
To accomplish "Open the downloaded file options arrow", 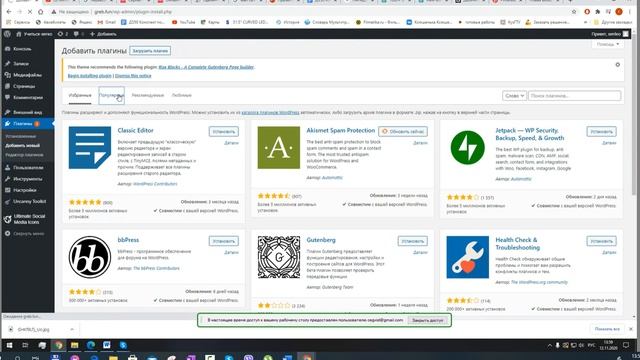I will (x=72, y=329).
